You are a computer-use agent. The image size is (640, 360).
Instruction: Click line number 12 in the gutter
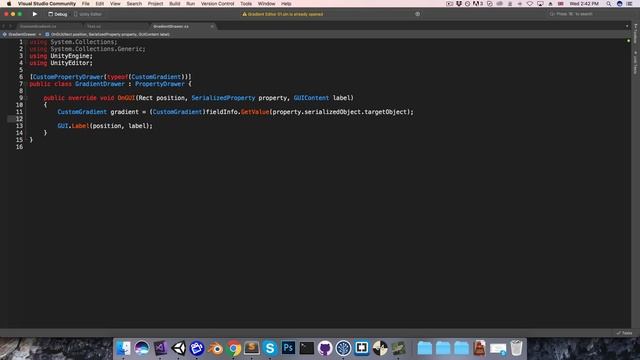(19, 119)
